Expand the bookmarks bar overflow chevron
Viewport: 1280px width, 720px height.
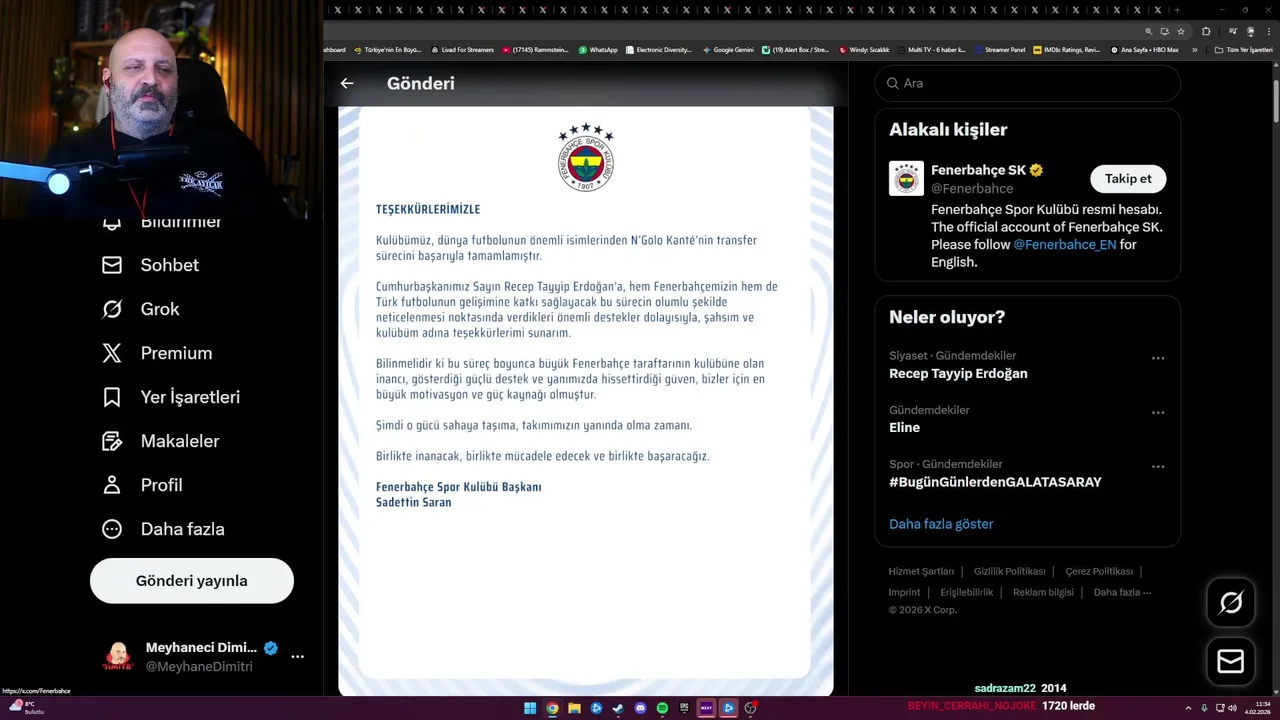(x=1194, y=50)
